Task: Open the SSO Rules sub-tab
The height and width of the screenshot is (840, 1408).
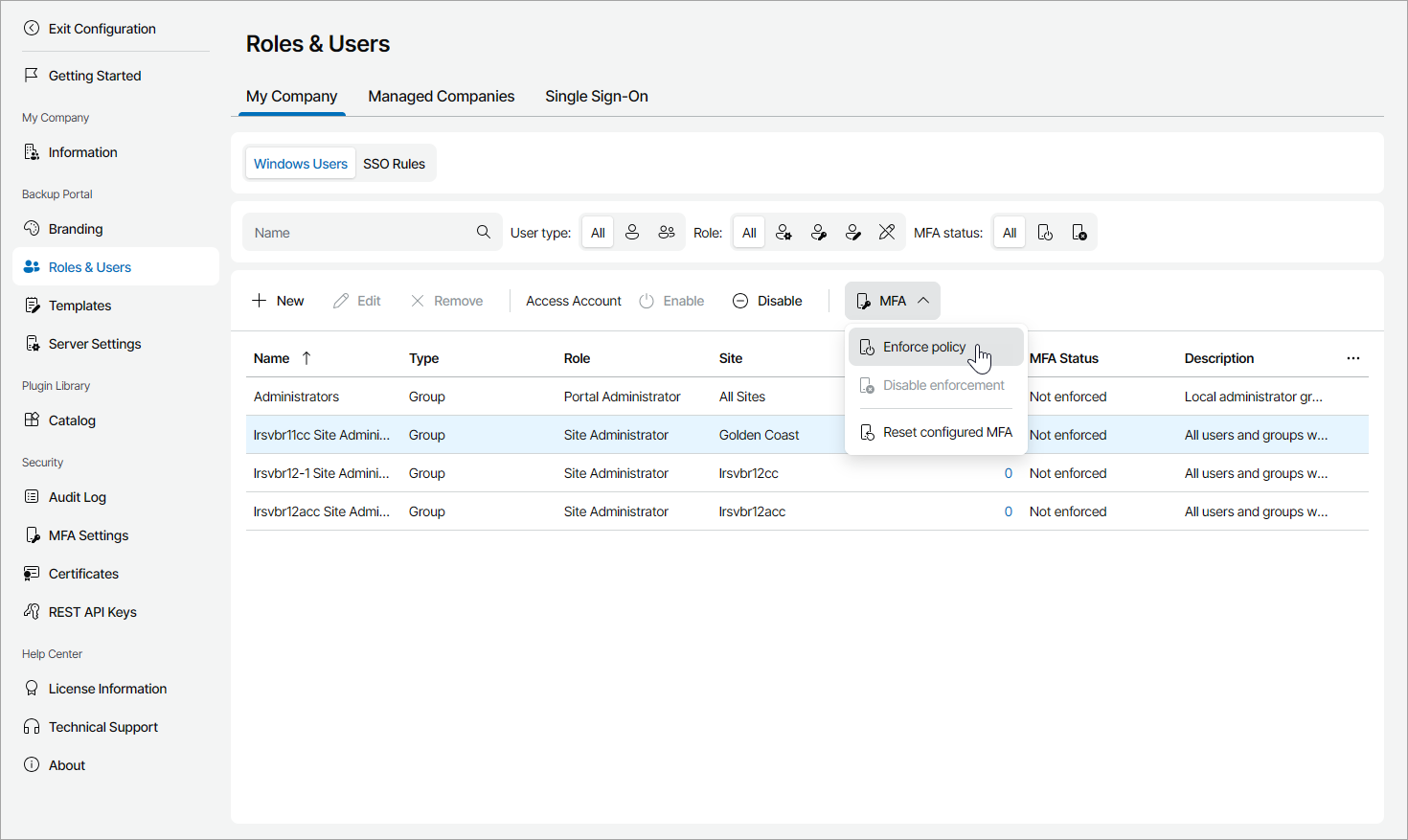Action: tap(394, 164)
